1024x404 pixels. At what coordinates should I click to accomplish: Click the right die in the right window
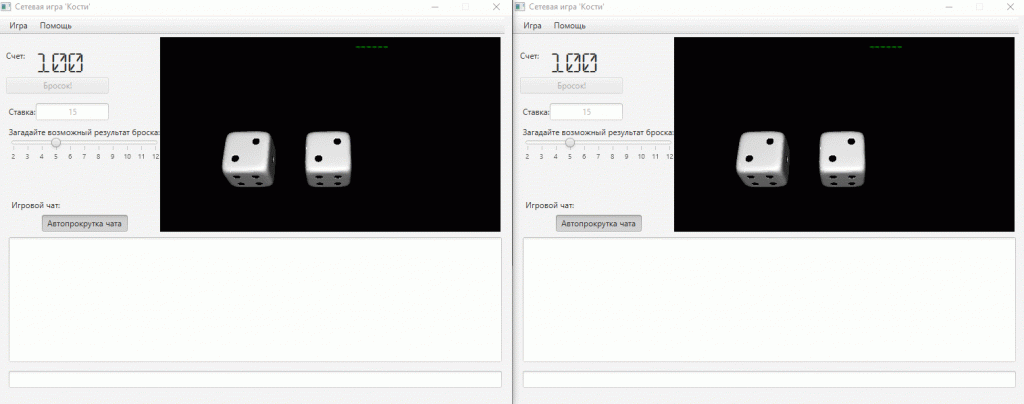pyautogui.click(x=841, y=159)
